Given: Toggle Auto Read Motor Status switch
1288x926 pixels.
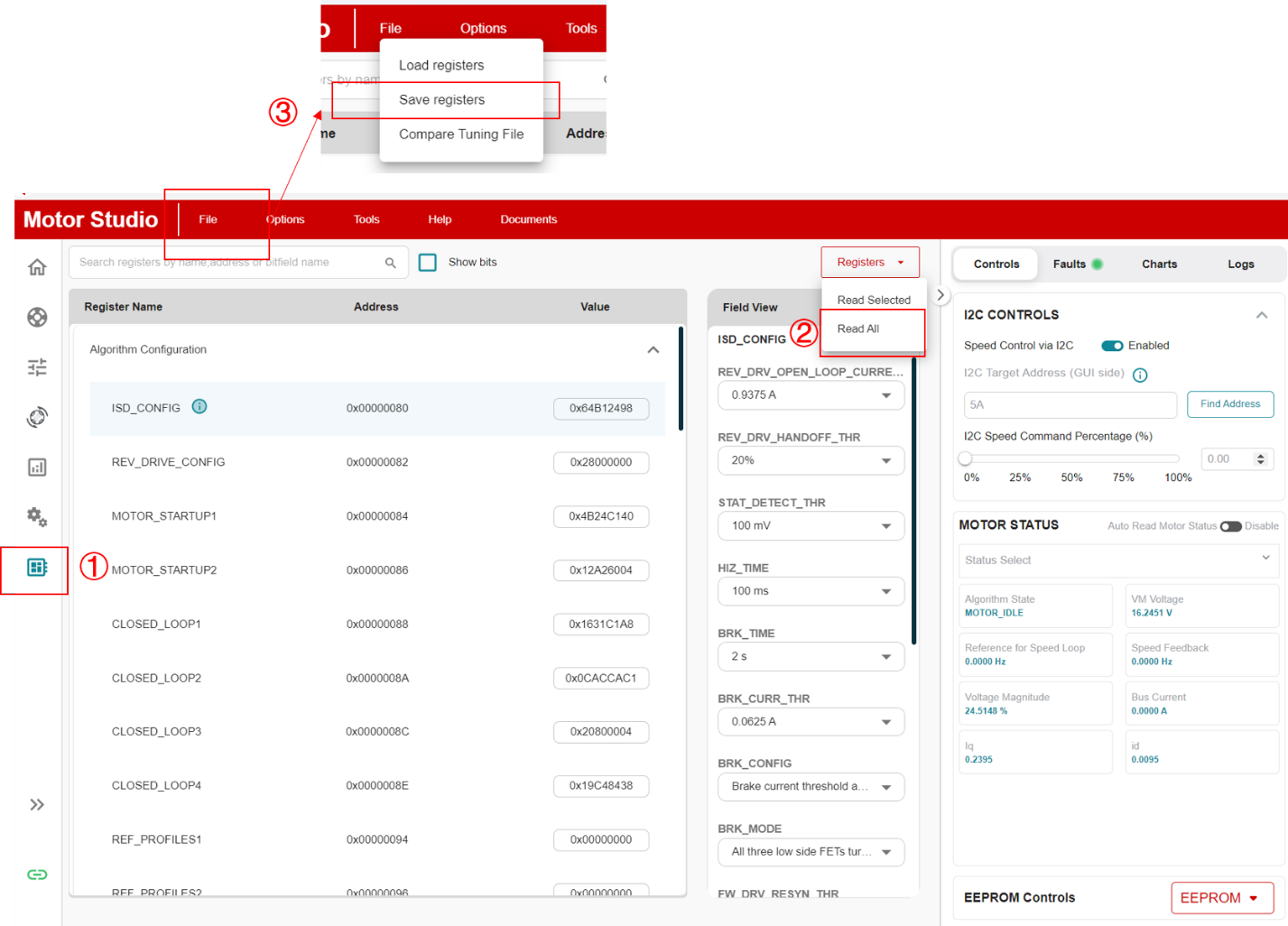Looking at the screenshot, I should tap(1230, 526).
